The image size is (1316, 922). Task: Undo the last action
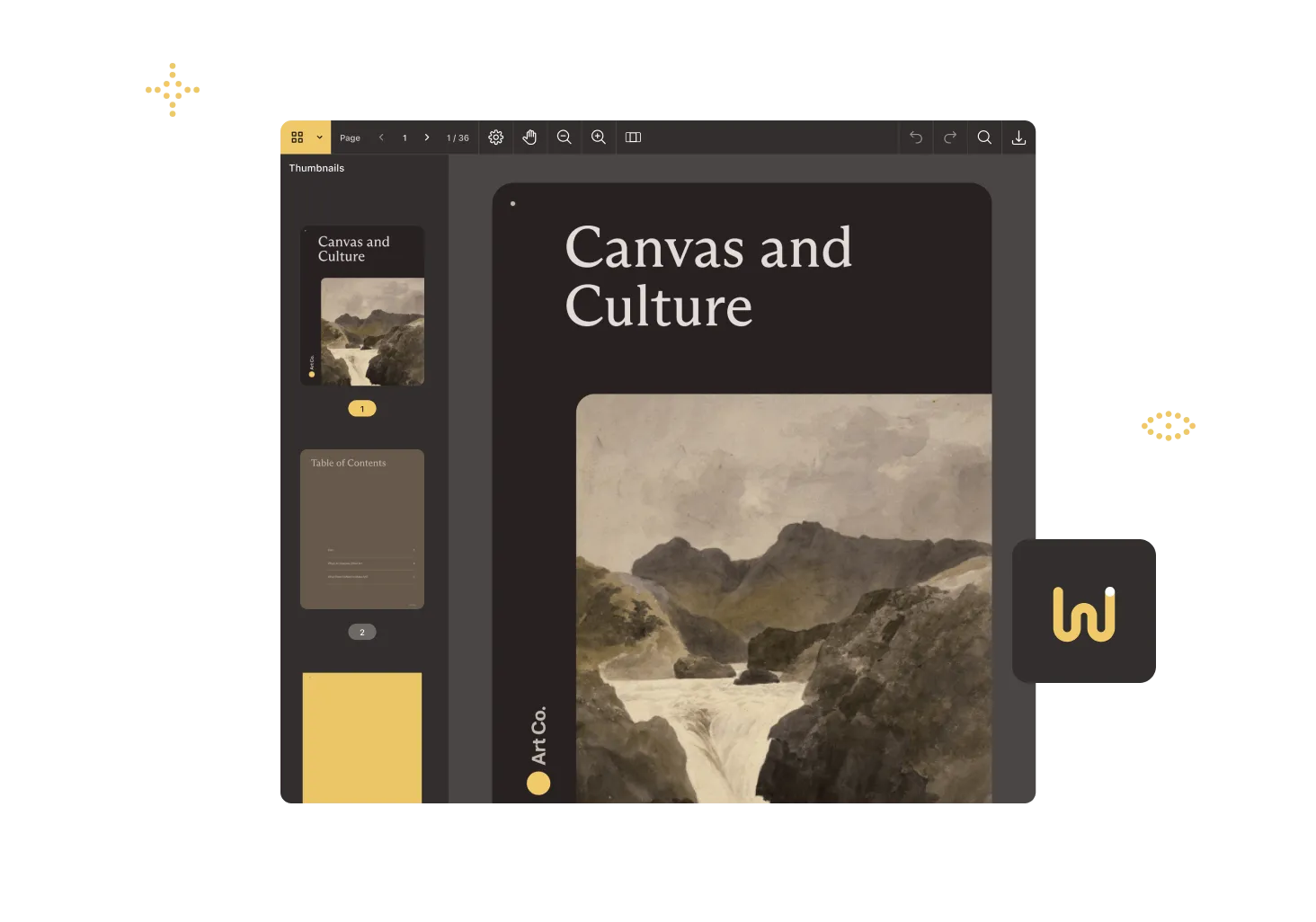coord(916,137)
